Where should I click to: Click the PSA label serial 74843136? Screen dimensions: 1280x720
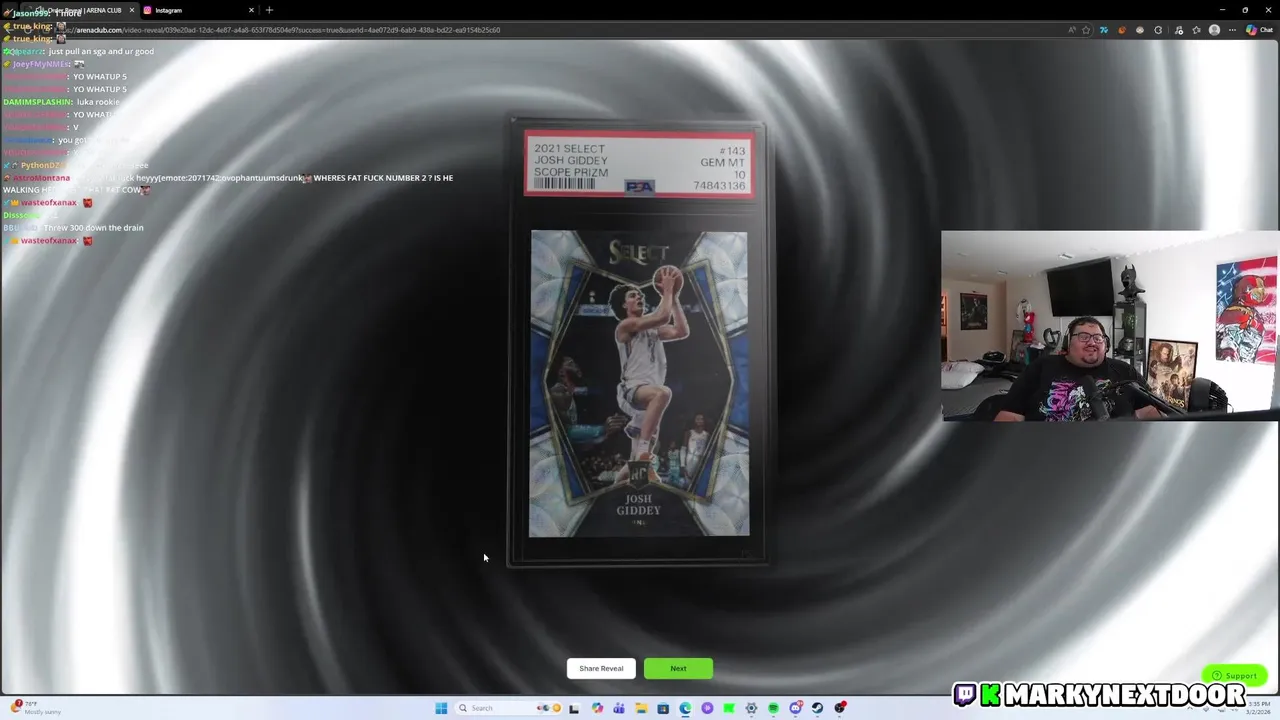[719, 186]
